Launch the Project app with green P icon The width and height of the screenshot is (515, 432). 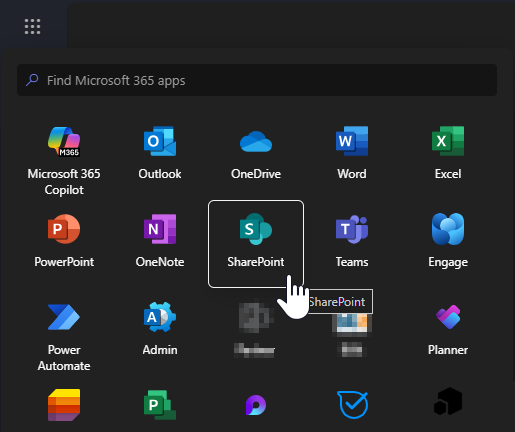click(160, 405)
